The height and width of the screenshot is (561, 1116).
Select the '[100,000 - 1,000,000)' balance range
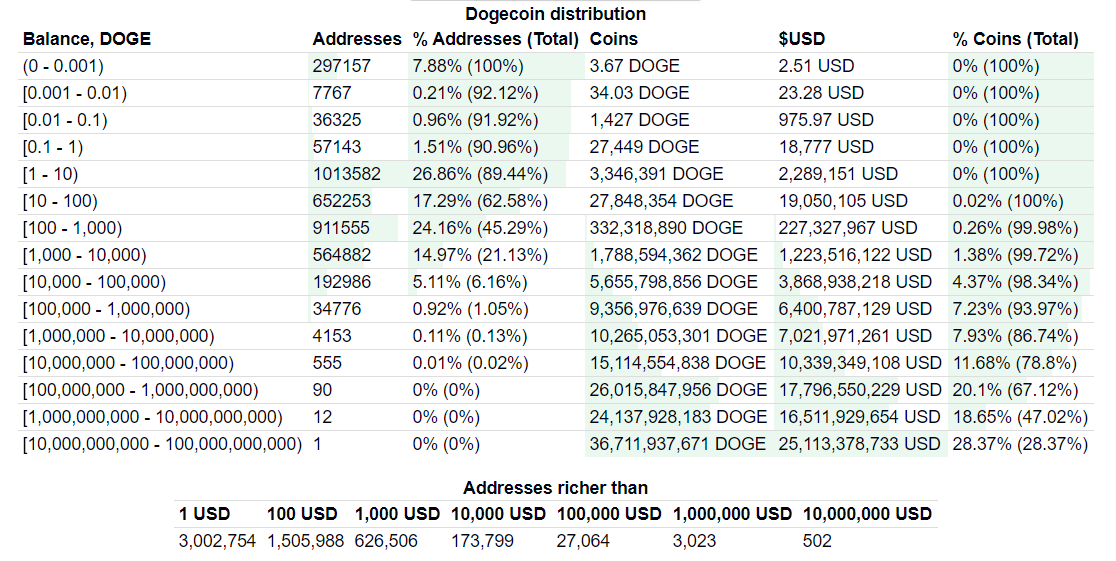point(107,310)
